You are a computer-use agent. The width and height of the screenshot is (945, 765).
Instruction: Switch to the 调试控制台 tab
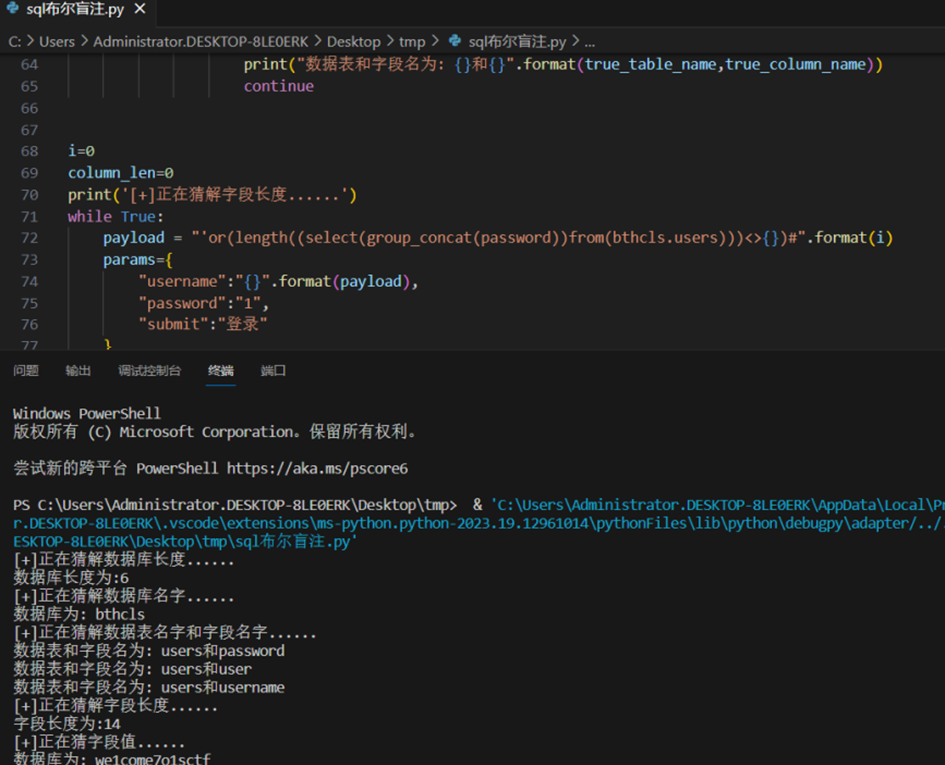[x=149, y=370]
